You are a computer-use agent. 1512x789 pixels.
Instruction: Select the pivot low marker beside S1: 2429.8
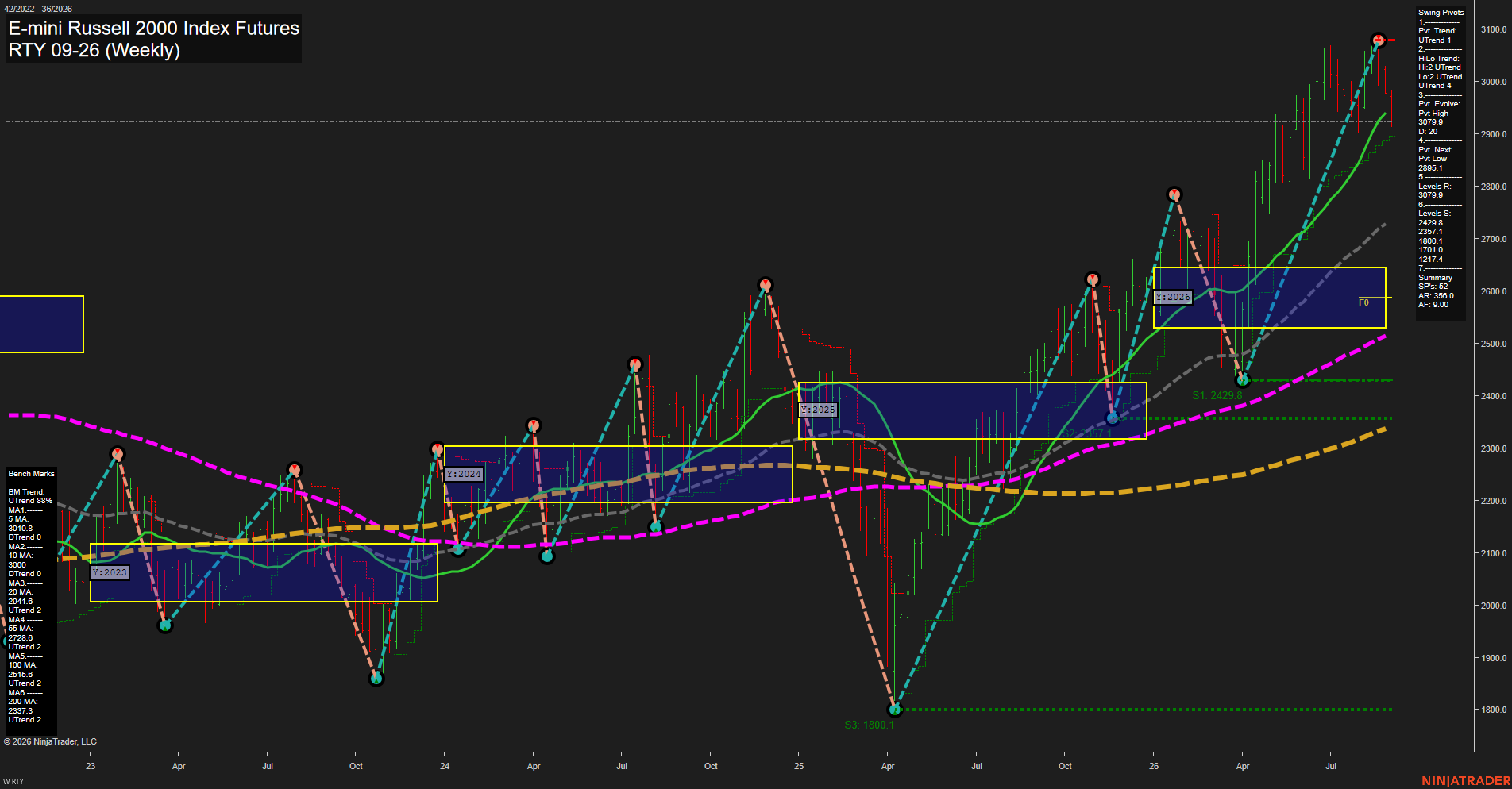tap(1244, 380)
